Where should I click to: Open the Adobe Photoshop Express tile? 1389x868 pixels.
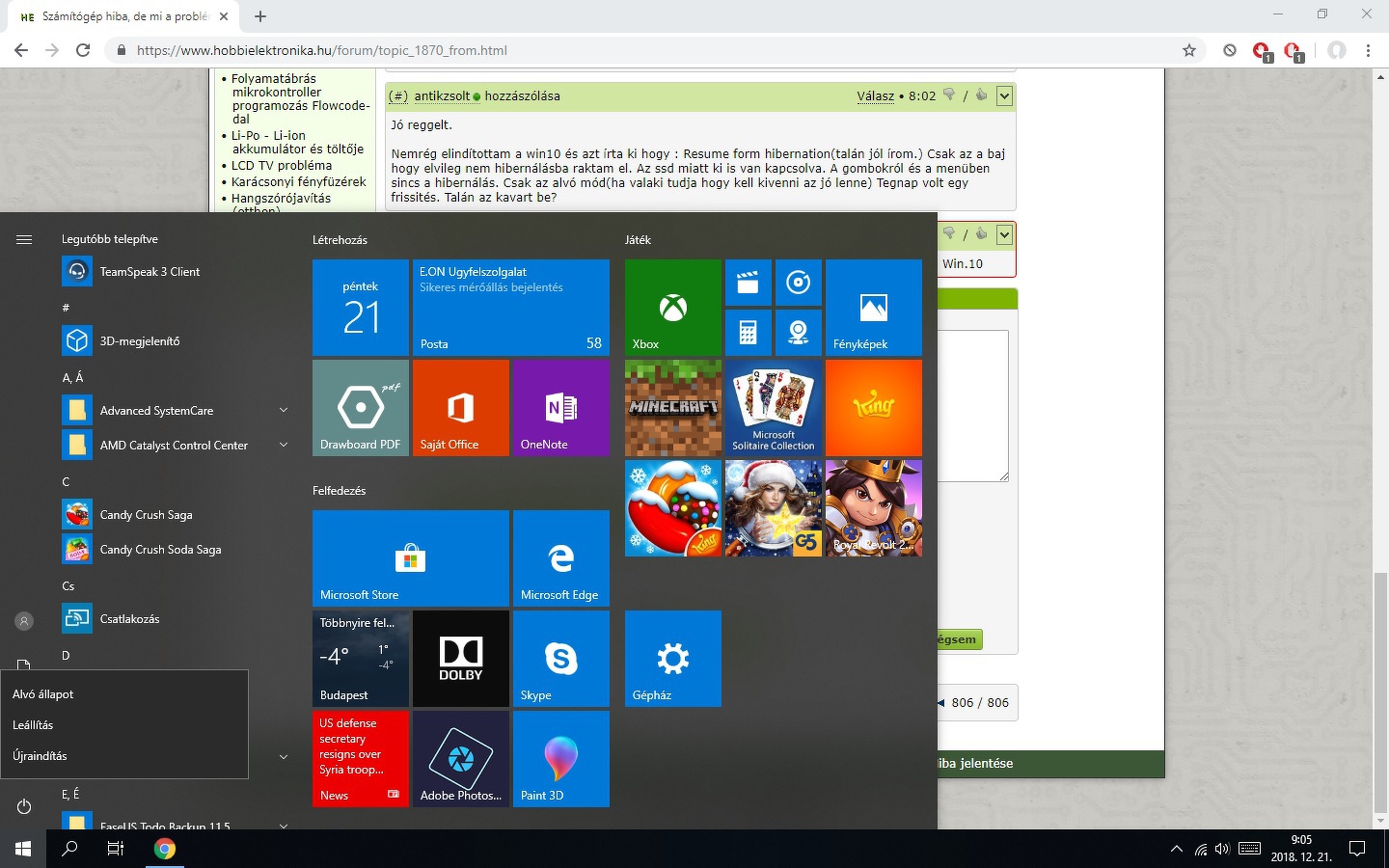pos(461,759)
